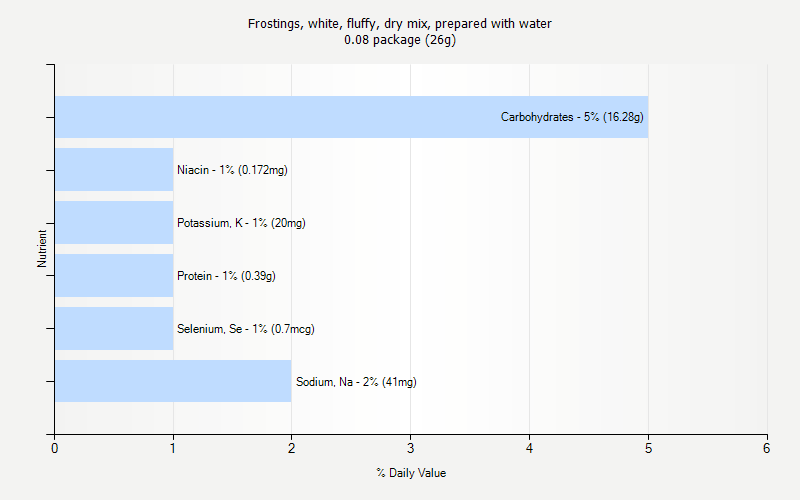The height and width of the screenshot is (500, 800).
Task: Click the "Carbohydrates - 5% (16.28g)" label
Action: tap(572, 117)
